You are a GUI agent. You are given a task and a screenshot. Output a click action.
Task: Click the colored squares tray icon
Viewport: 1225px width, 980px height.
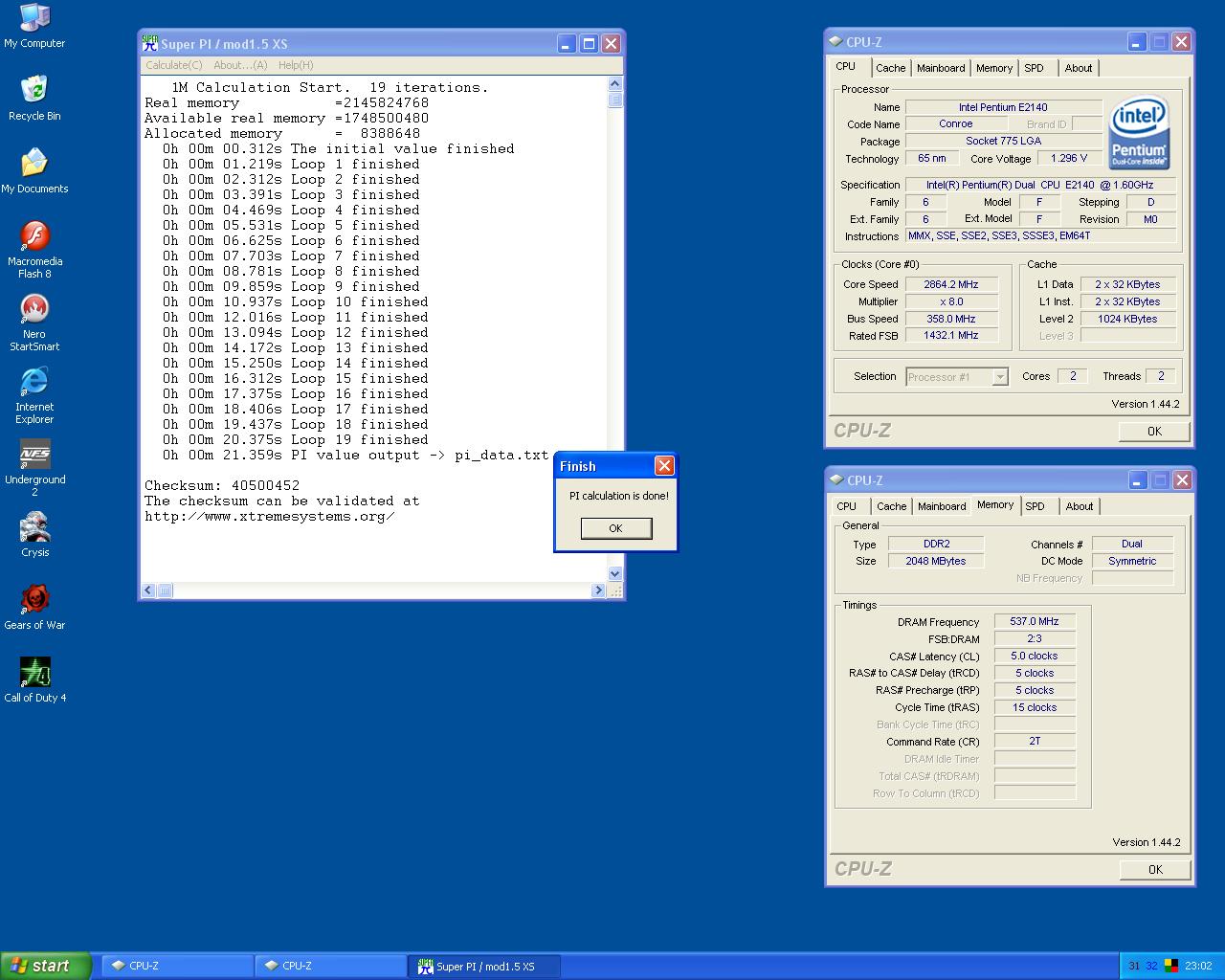pyautogui.click(x=1170, y=966)
